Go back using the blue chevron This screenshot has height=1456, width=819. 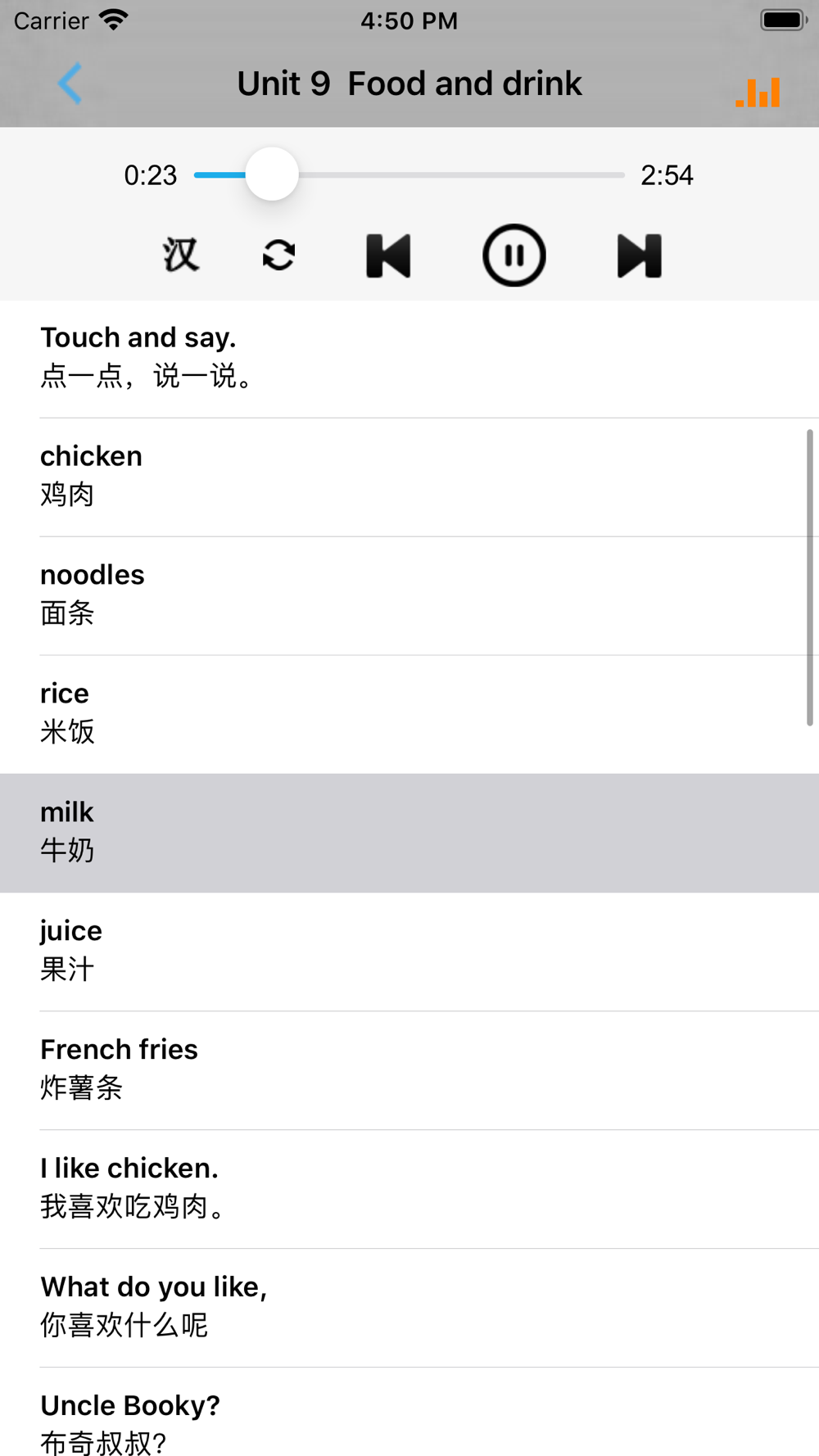pyautogui.click(x=70, y=83)
